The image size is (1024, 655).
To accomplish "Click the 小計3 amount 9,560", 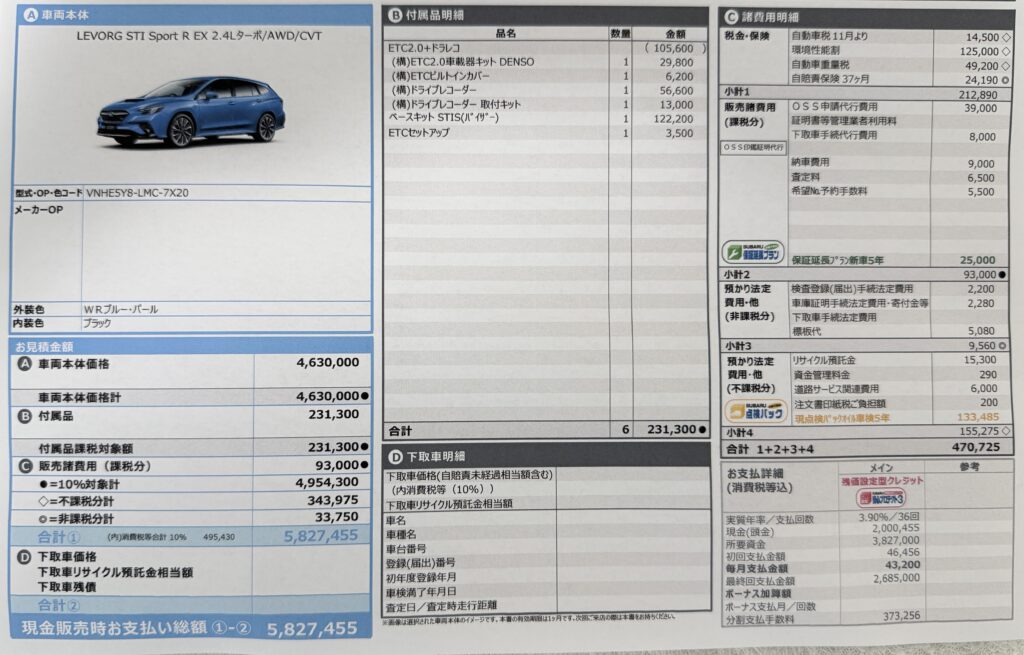I will click(982, 345).
